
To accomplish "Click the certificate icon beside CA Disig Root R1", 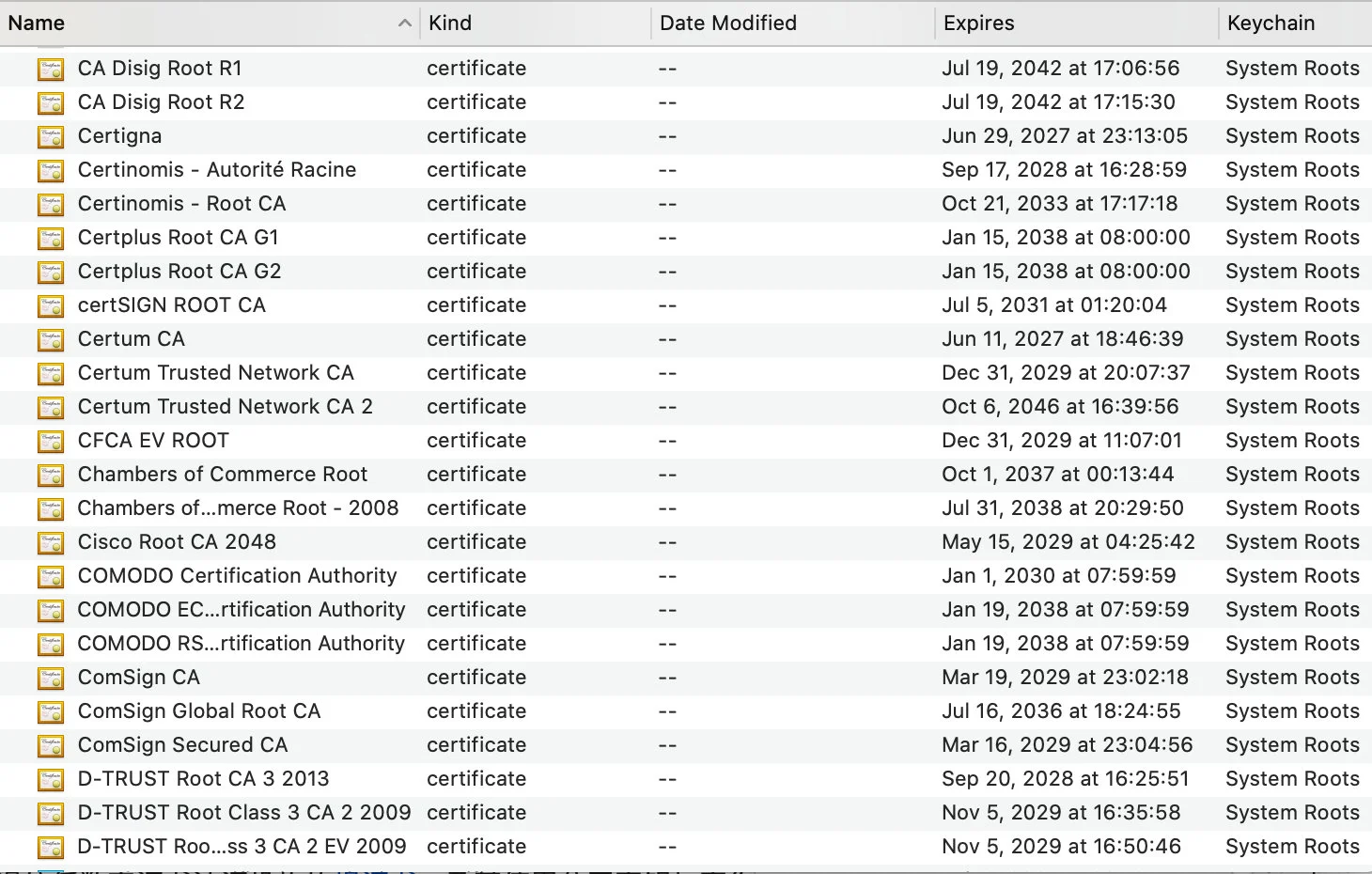I will [51, 69].
